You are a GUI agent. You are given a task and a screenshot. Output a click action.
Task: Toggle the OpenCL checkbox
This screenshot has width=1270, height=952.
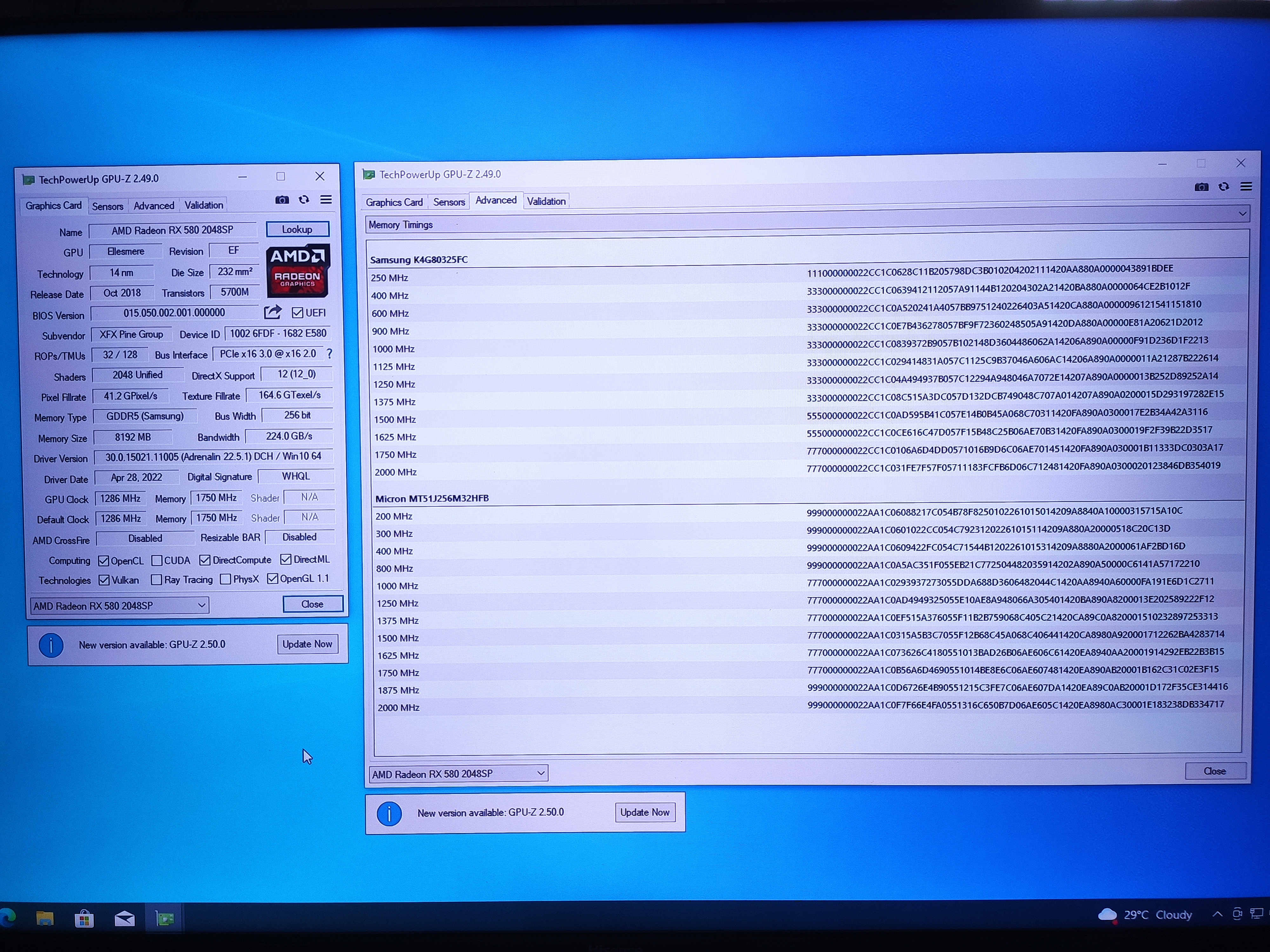[x=103, y=561]
